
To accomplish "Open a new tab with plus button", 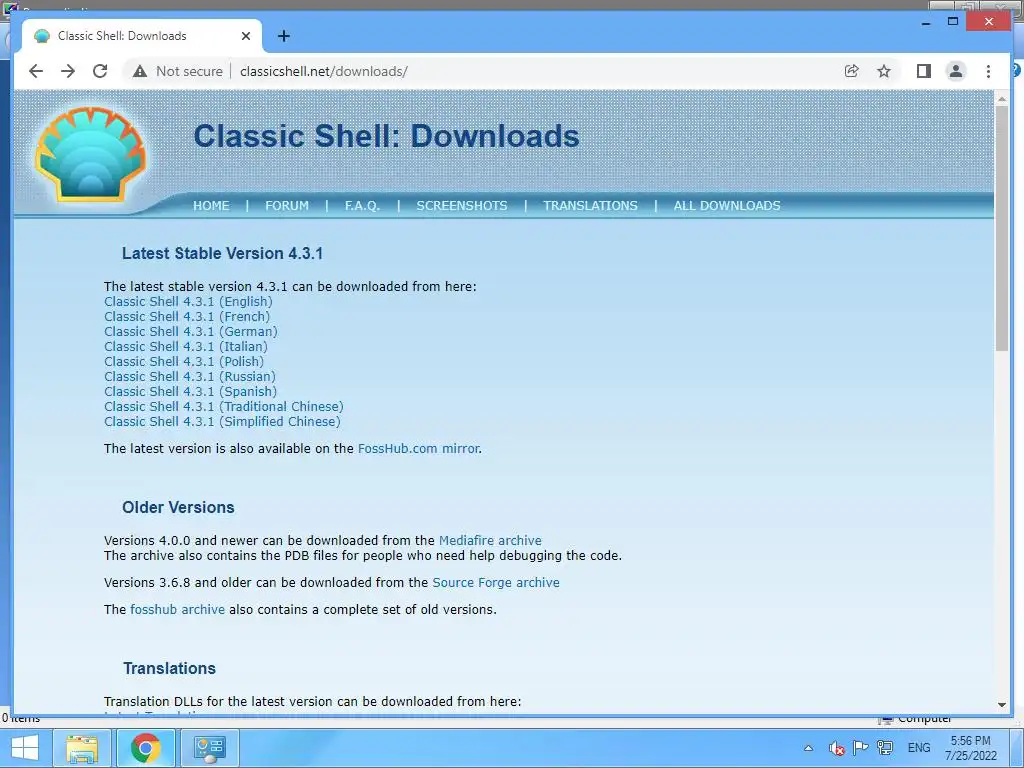I will tap(283, 36).
